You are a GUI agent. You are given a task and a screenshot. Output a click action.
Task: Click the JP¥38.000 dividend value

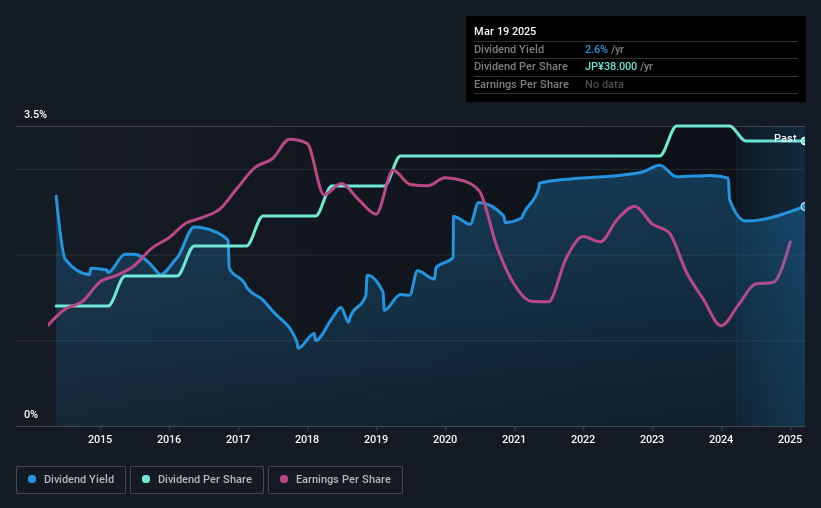tap(611, 67)
